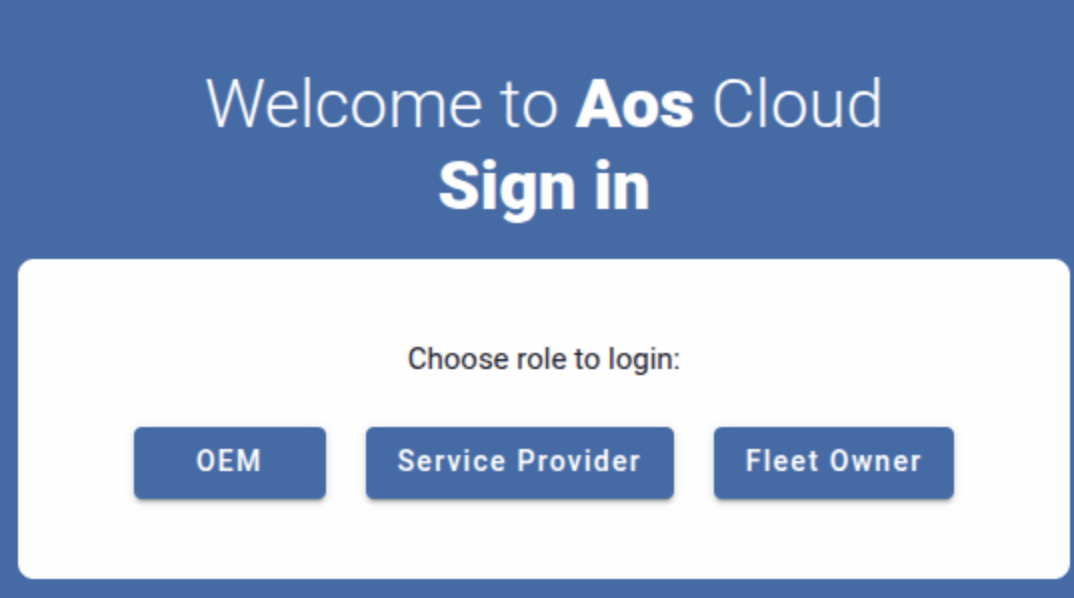
Task: Click the word "role" in the login prompt
Action: [540, 359]
